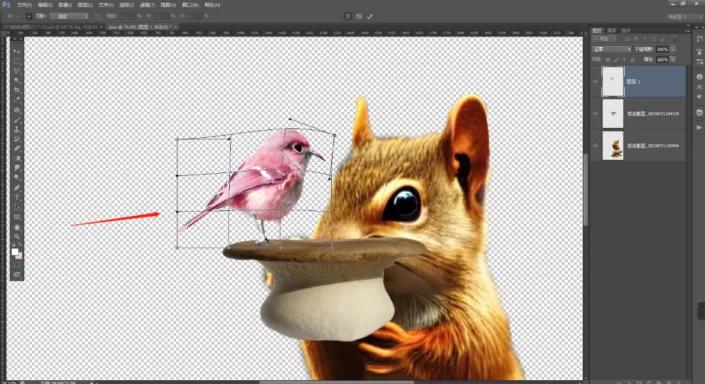Open the Image menu

click(x=65, y=5)
